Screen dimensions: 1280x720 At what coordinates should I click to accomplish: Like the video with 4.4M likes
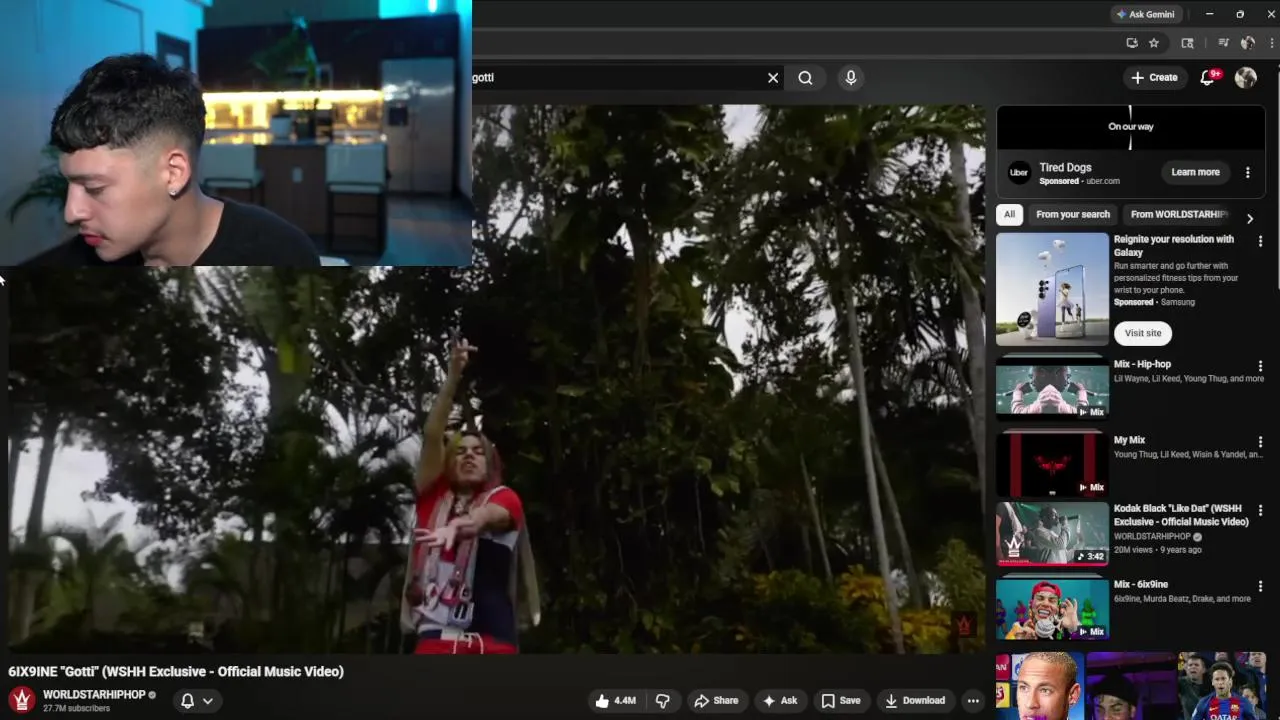pos(616,701)
